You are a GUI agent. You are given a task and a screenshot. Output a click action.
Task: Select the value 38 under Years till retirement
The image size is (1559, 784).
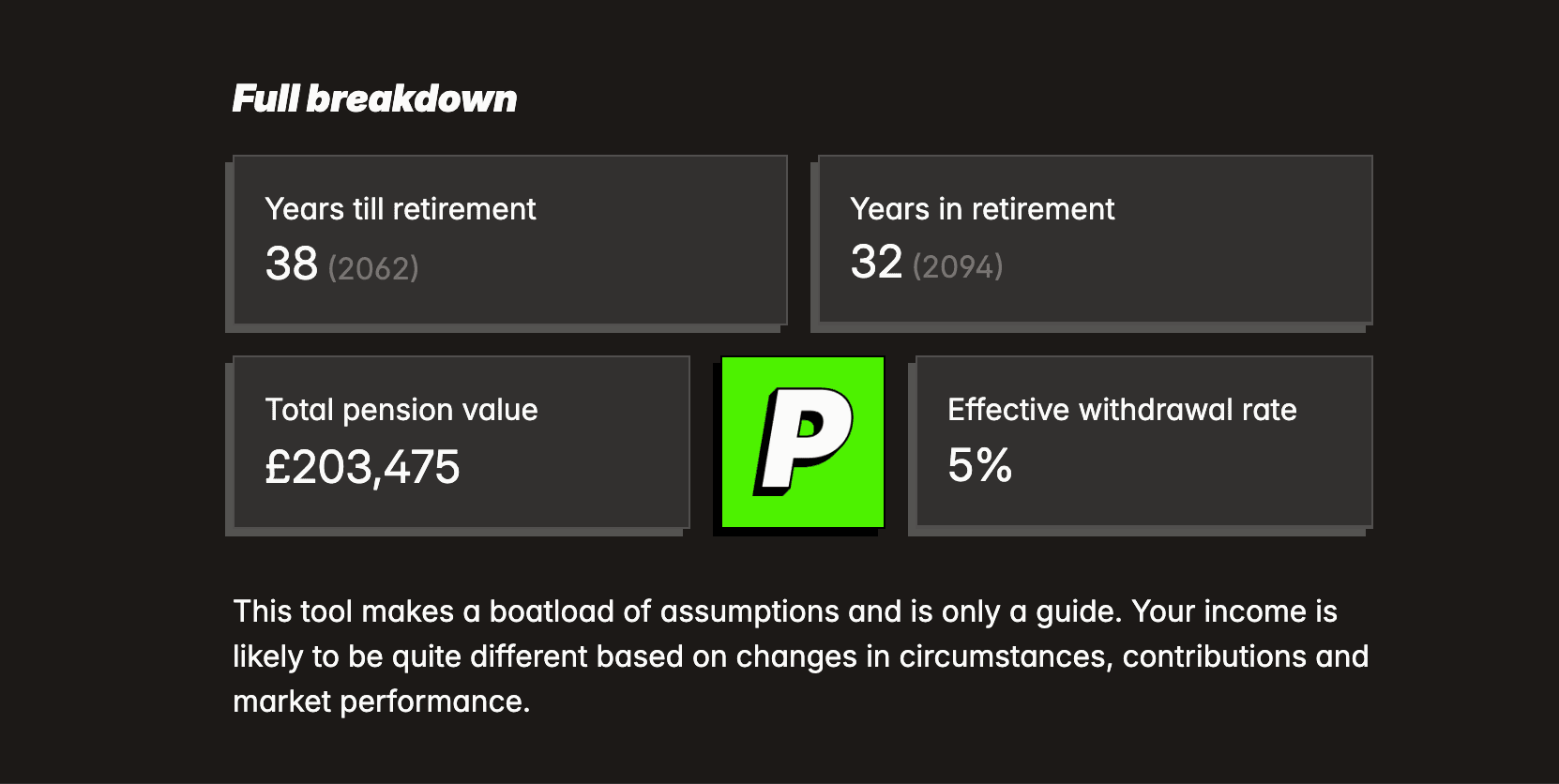coord(292,264)
